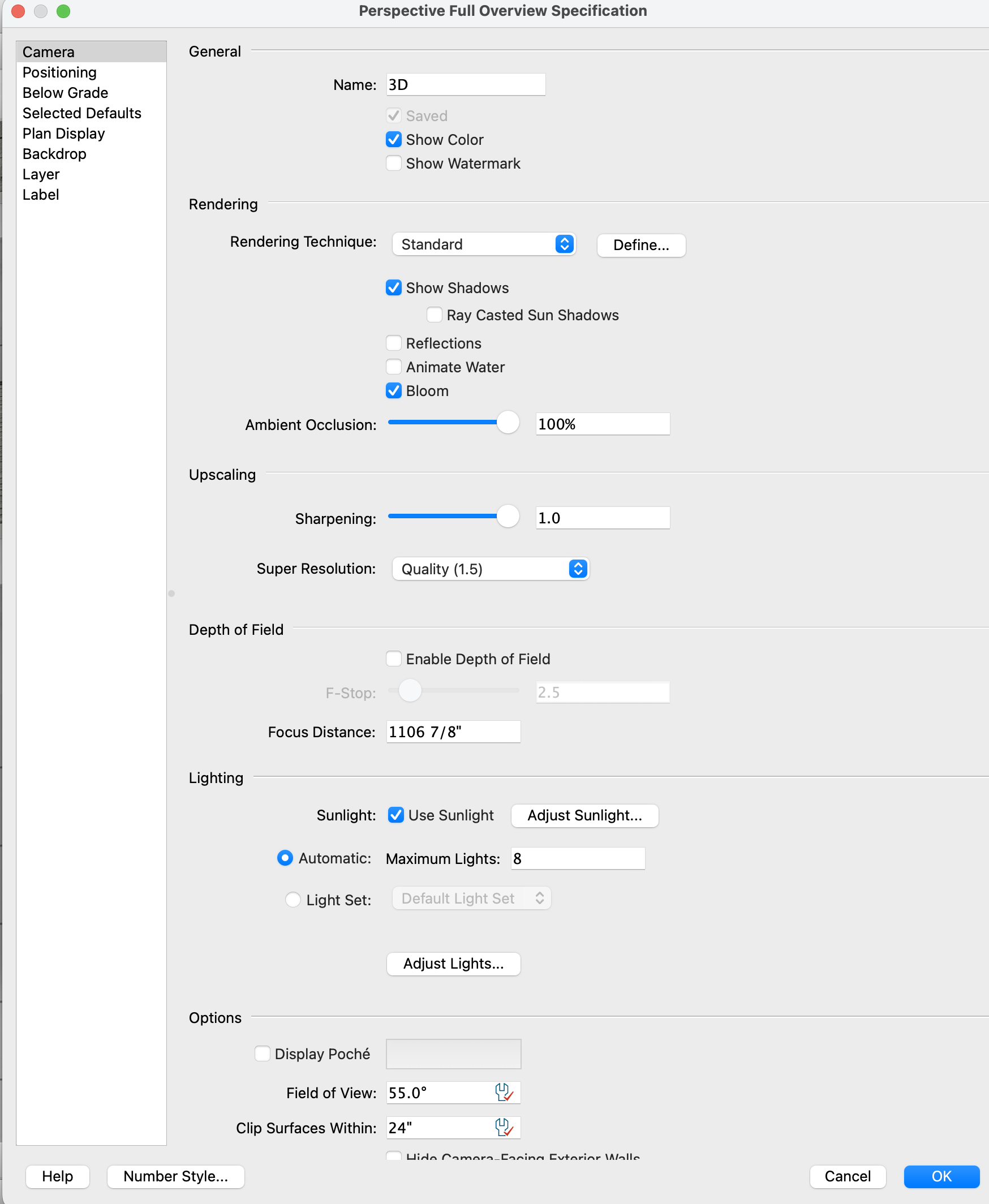Click the Number Style... button
989x1204 pixels.
[175, 1176]
